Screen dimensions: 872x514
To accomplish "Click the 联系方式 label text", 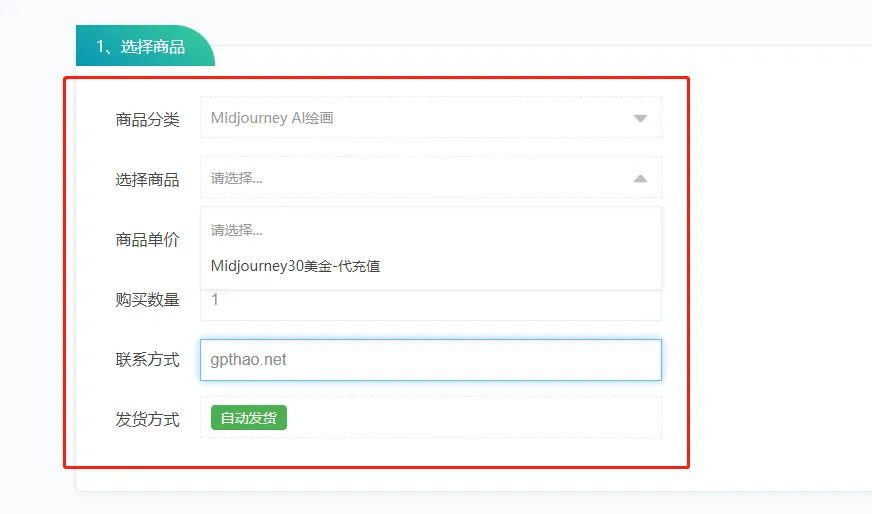I will pyautogui.click(x=147, y=359).
